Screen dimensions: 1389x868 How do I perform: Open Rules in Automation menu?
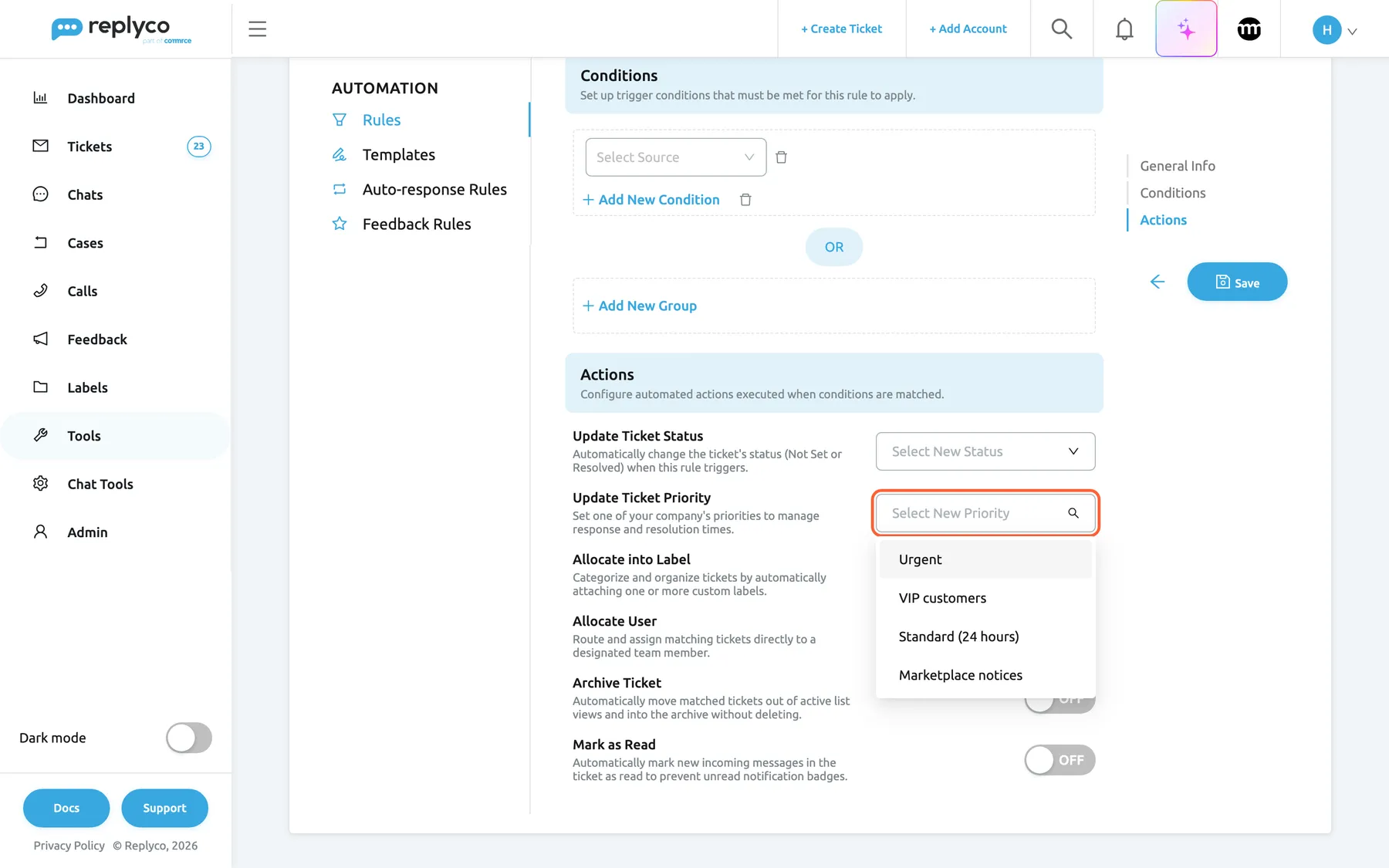(381, 120)
